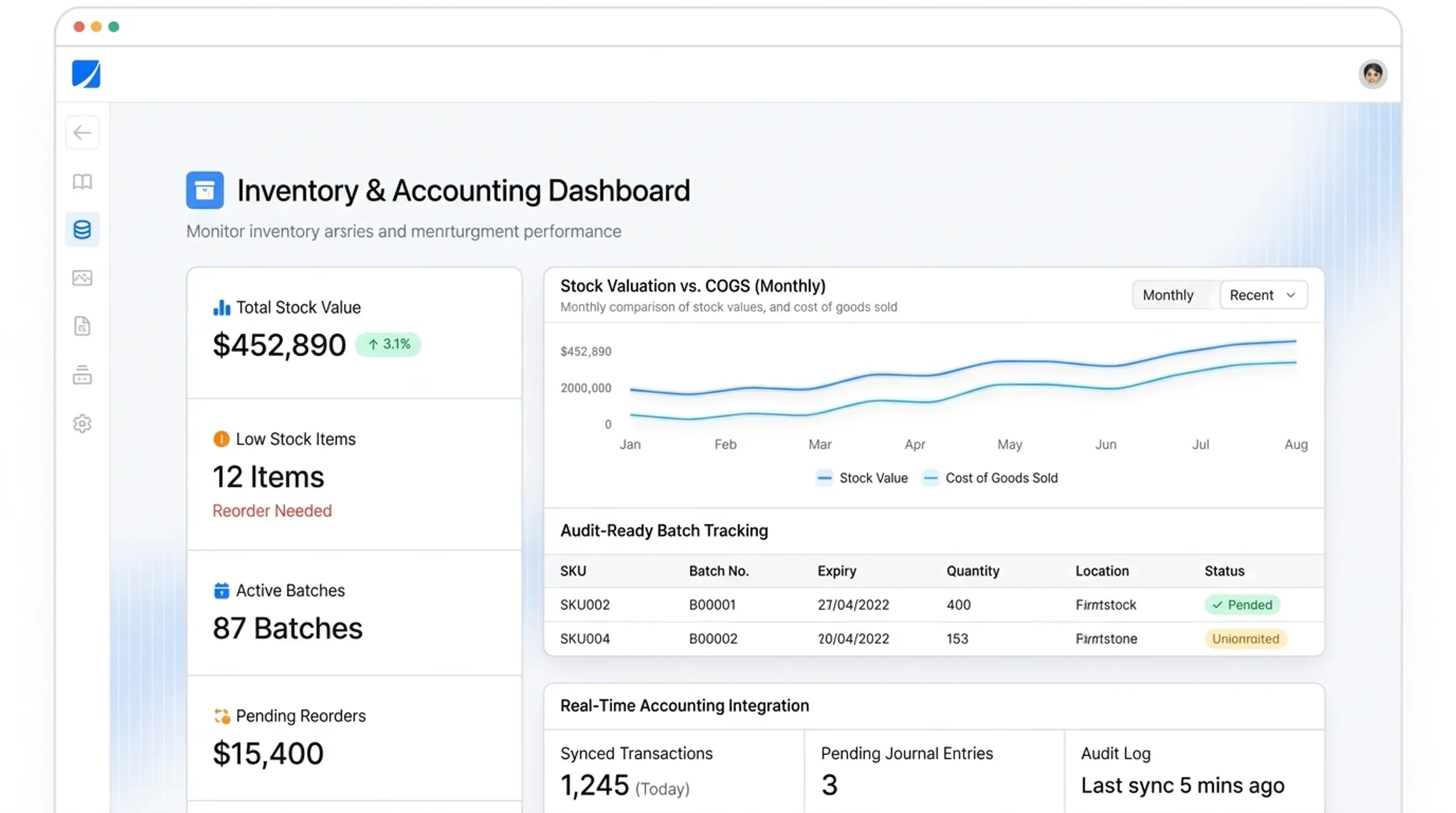Image resolution: width=1456 pixels, height=813 pixels.
Task: Click the $452,890 total stock value
Action: (x=279, y=345)
